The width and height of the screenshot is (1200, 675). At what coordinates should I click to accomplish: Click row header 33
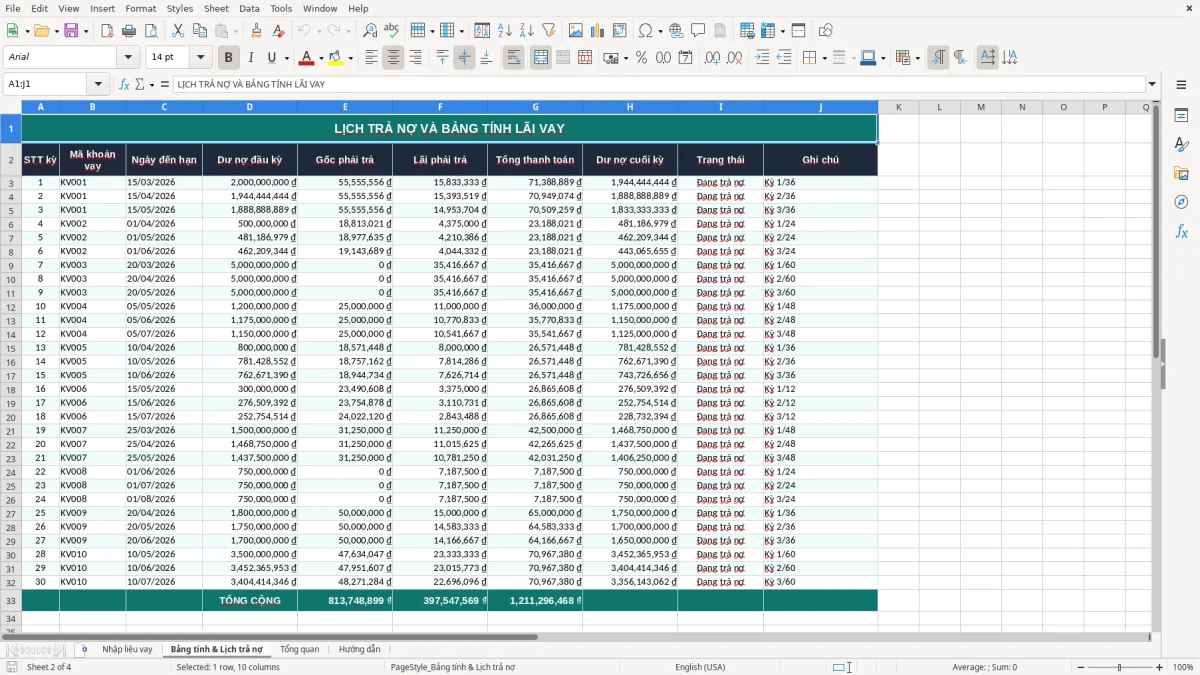click(11, 600)
